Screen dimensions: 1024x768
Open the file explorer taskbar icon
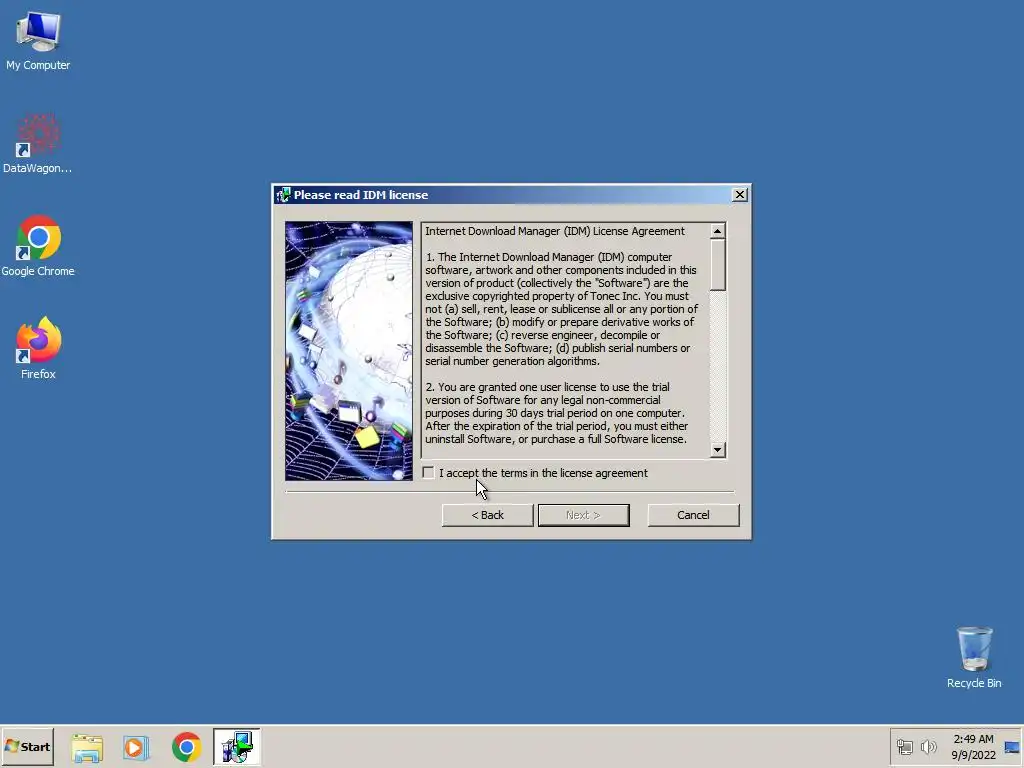point(87,747)
